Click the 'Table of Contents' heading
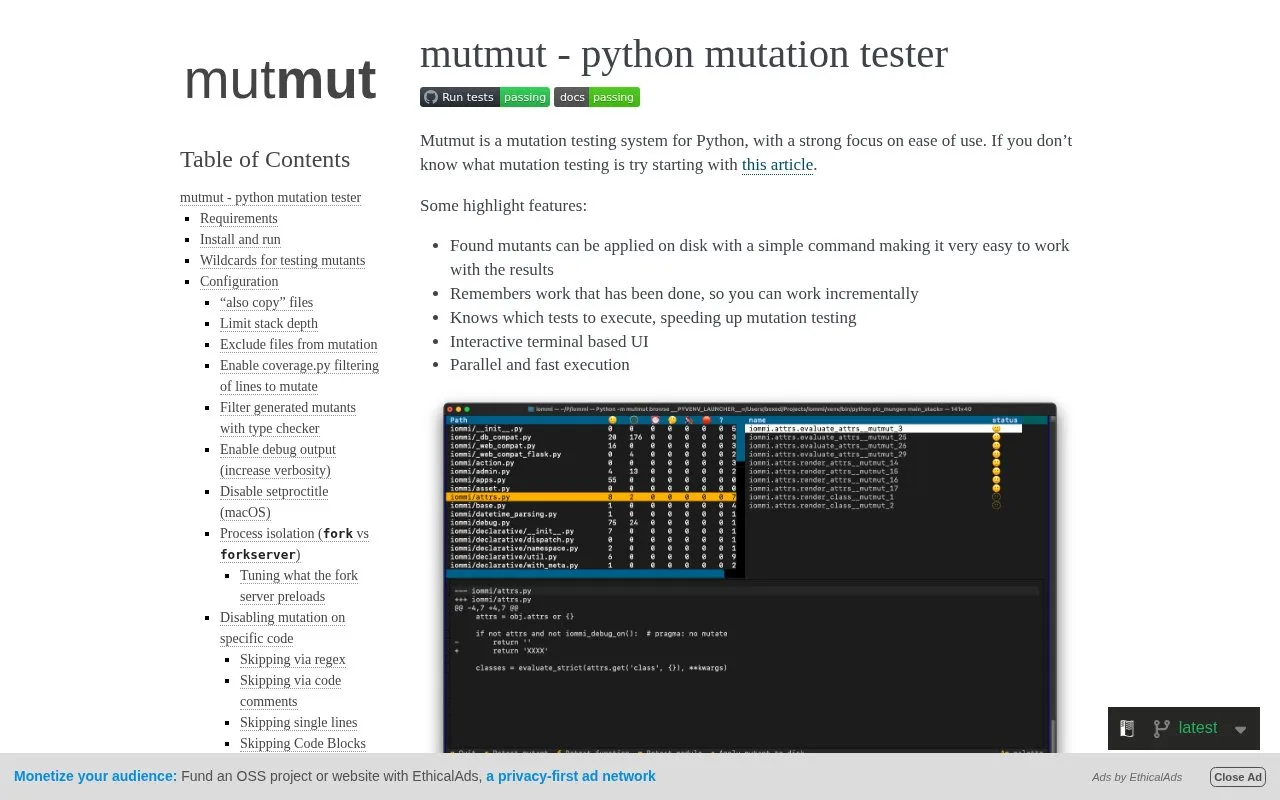This screenshot has height=800, width=1280. [265, 160]
